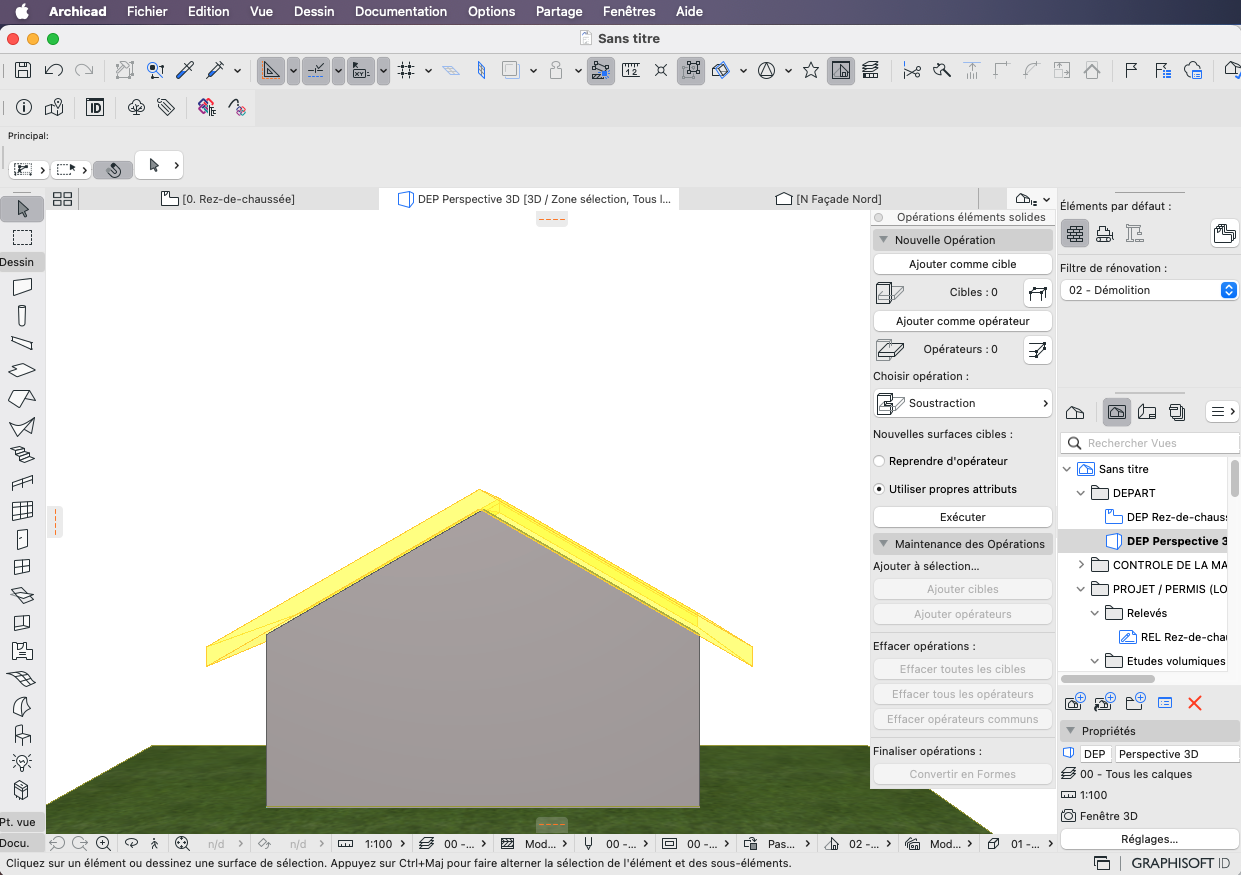Select REL Rez-de-chaussée view in navigator
This screenshot has width=1241, height=875.
(1173, 637)
